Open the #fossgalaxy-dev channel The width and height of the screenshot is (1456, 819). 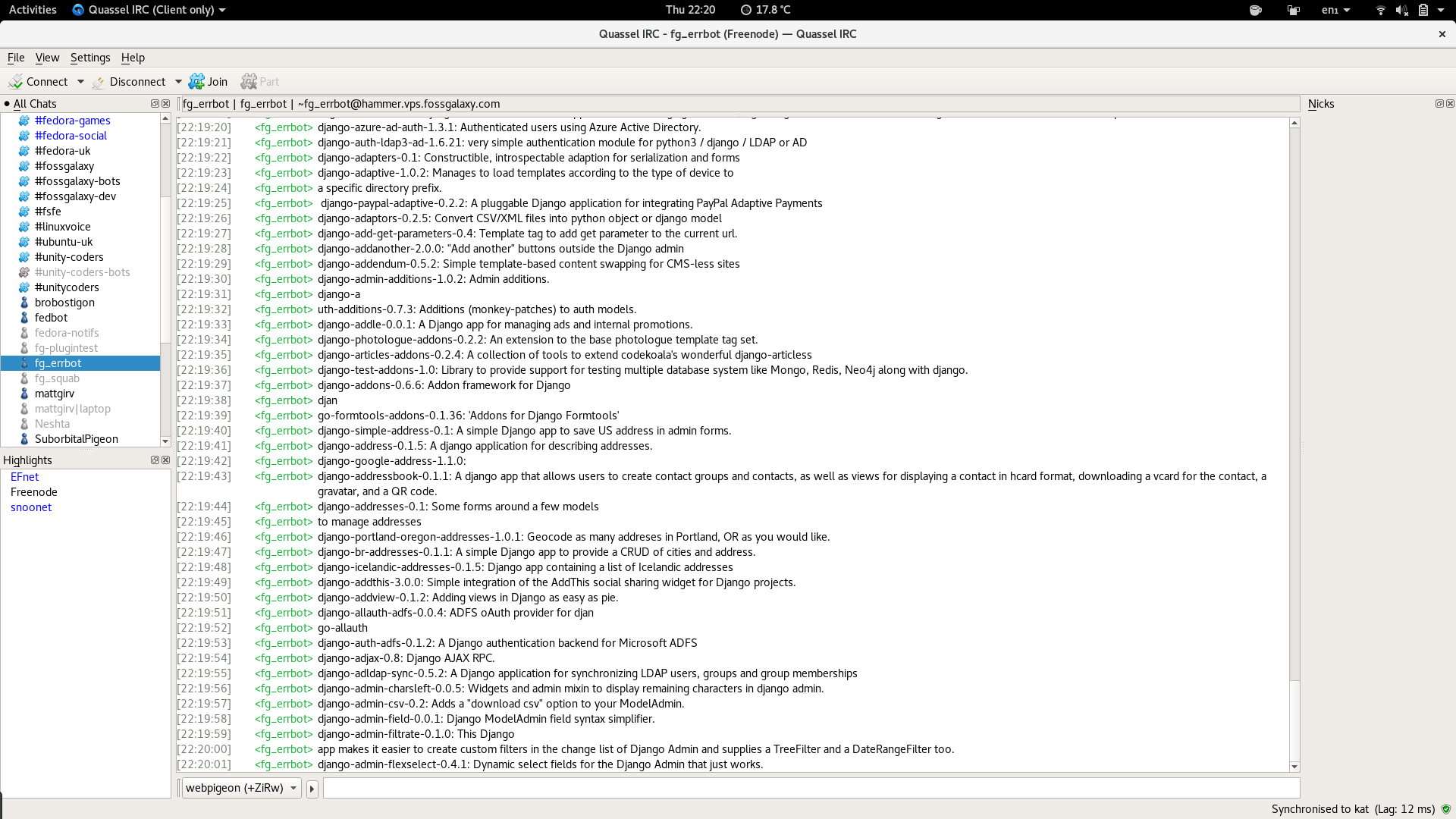[76, 196]
